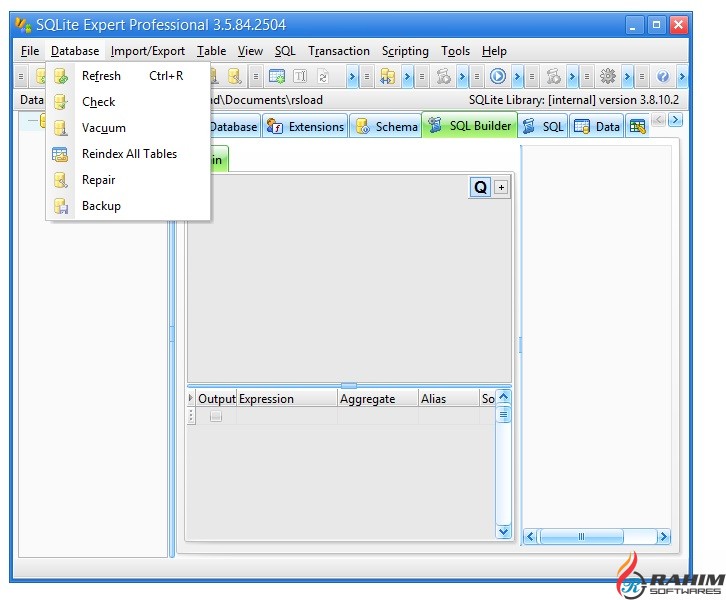Click the data transfer toolbar icon
726x600 pixels.
tap(387, 76)
